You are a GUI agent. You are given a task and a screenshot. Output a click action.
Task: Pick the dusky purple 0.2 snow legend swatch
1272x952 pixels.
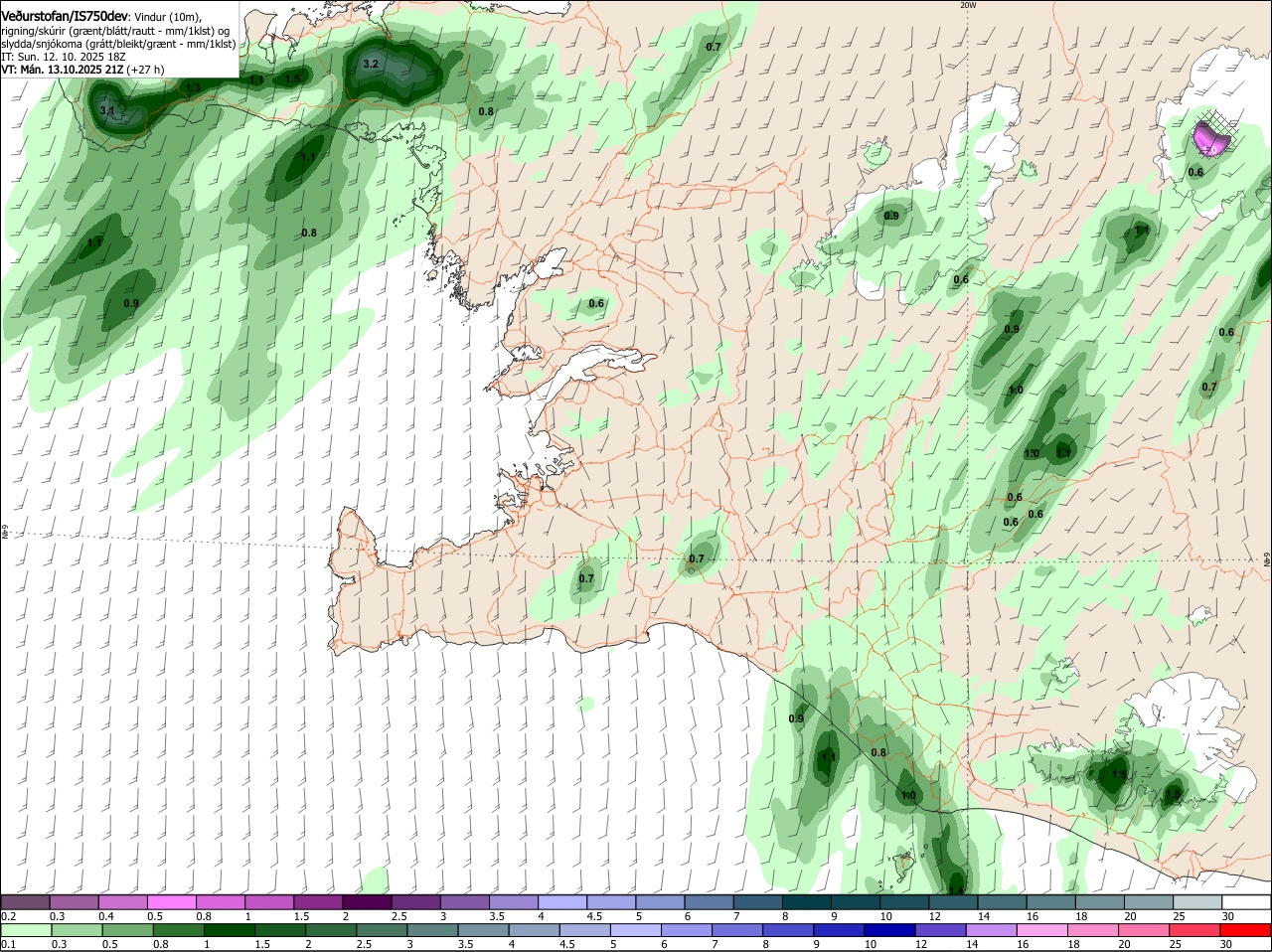coord(26,902)
